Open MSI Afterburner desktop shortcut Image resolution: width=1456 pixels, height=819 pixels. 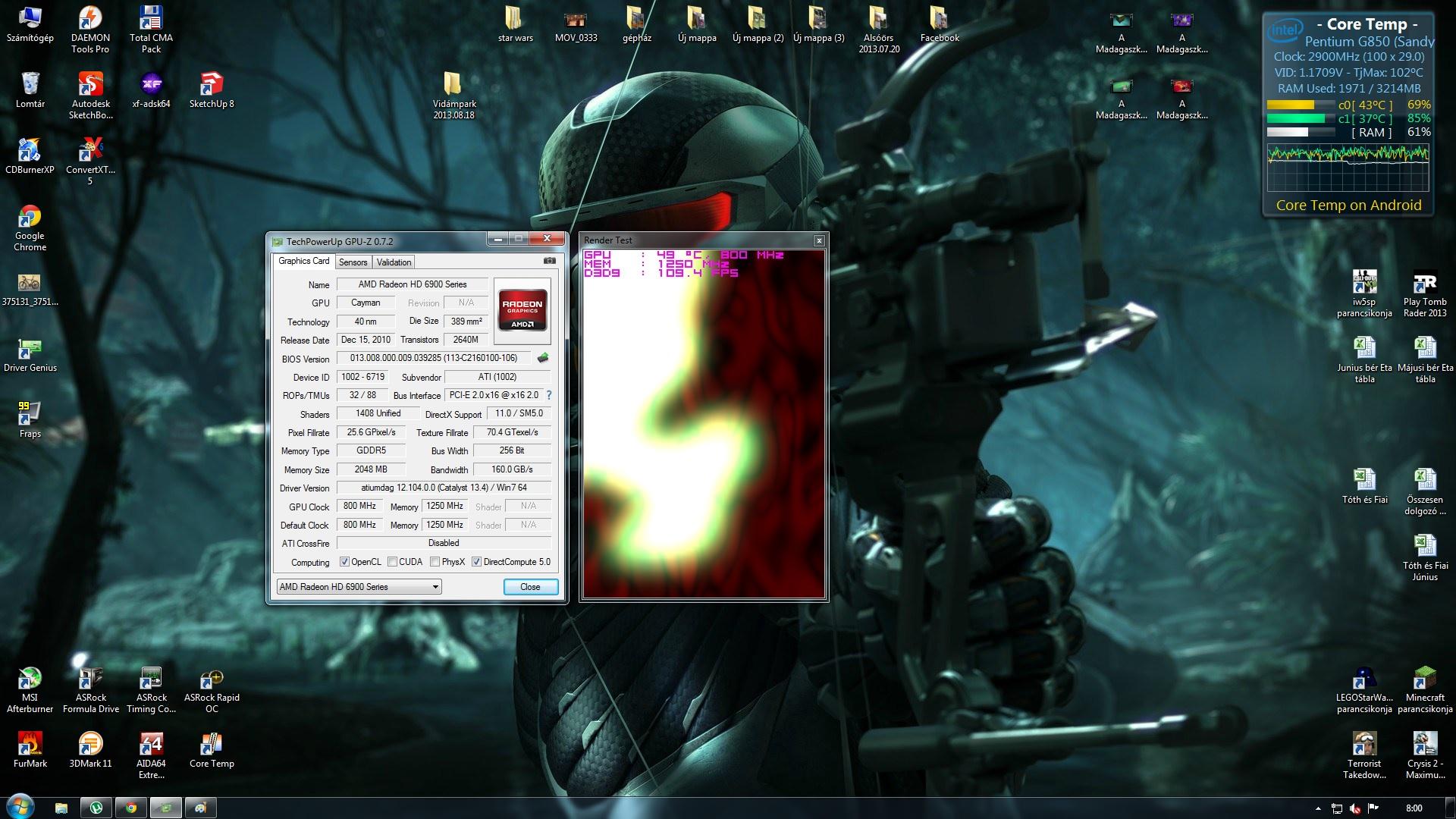(x=30, y=679)
